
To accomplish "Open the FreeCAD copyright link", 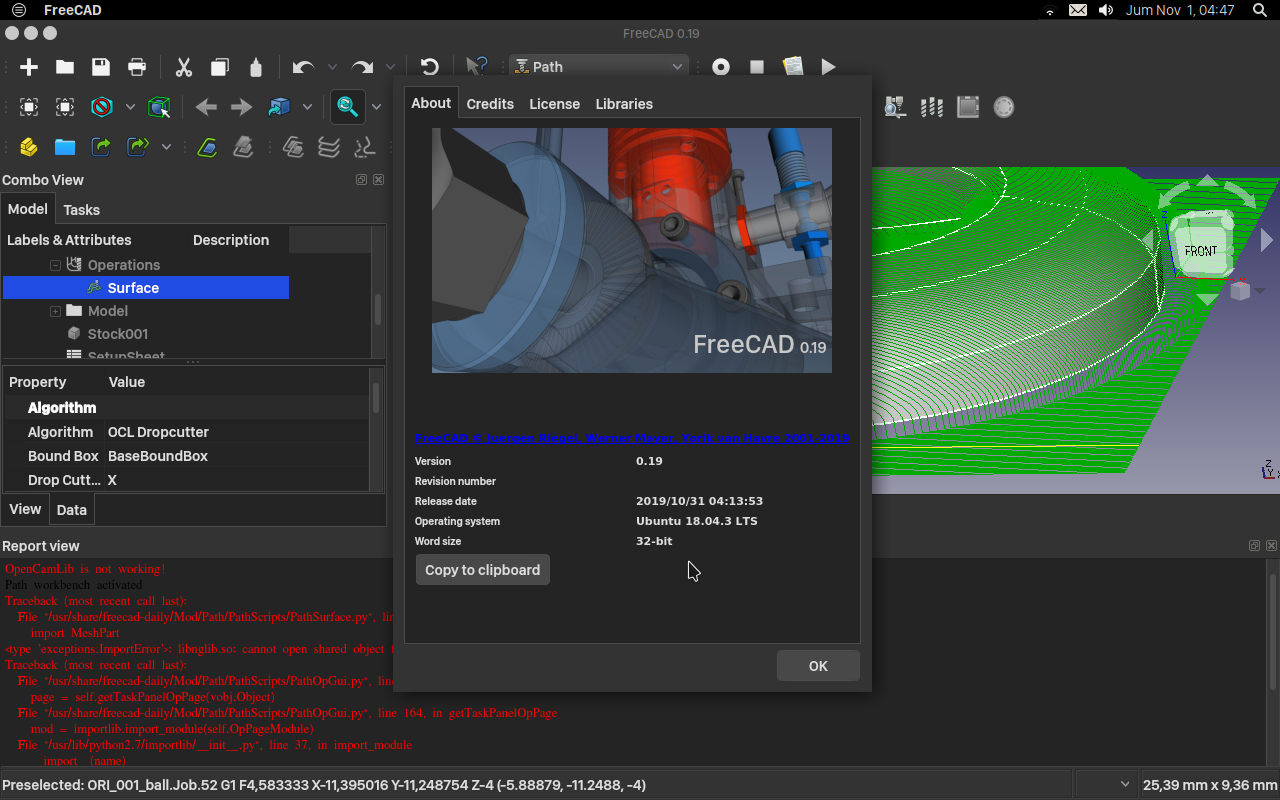I will point(632,438).
